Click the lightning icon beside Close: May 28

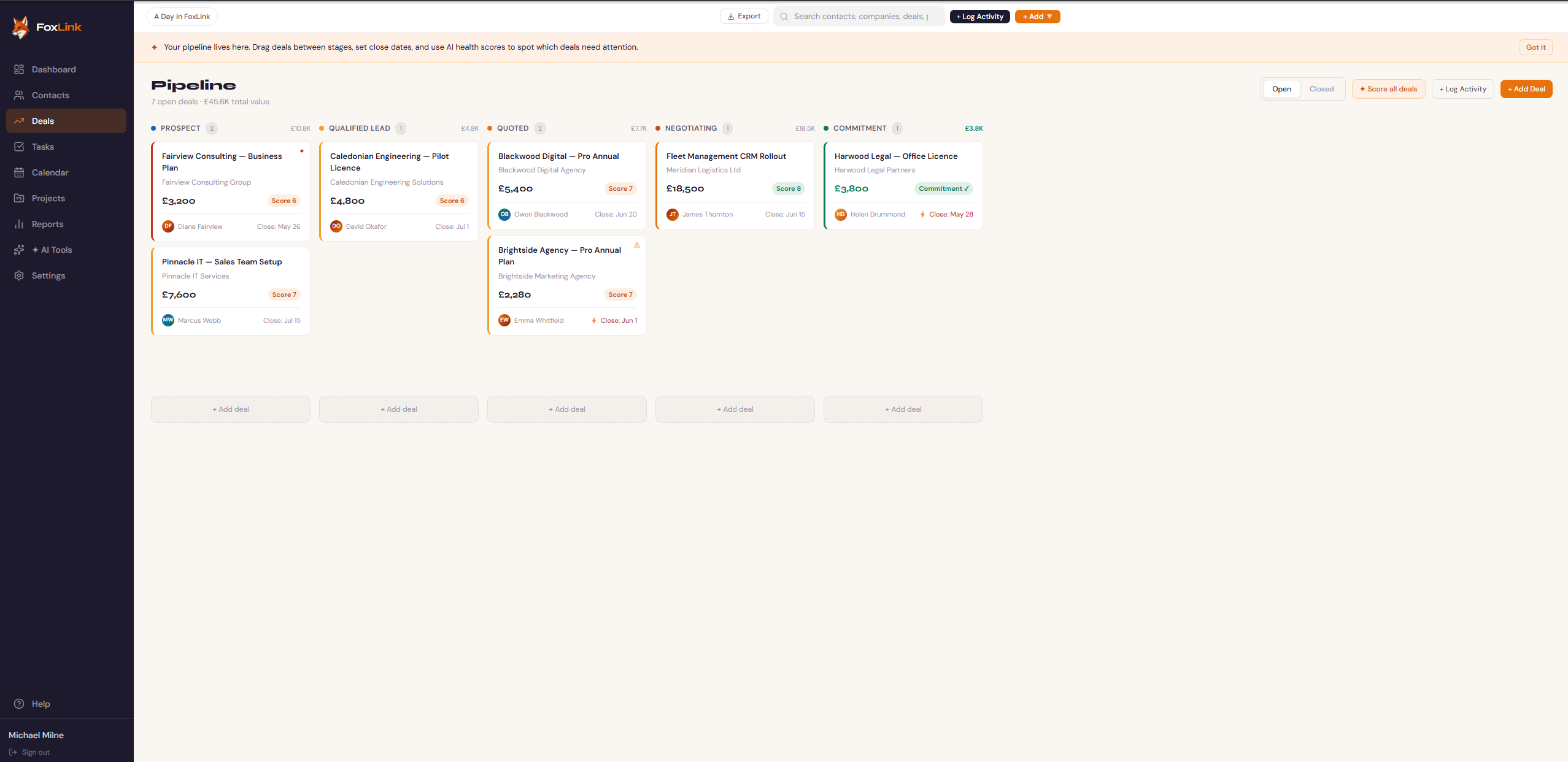(x=922, y=214)
